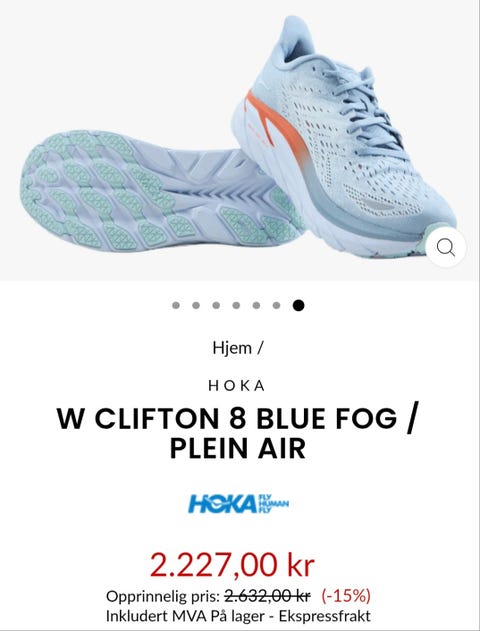480x631 pixels.
Task: Select the fourth carousel dot
Action: (236, 305)
